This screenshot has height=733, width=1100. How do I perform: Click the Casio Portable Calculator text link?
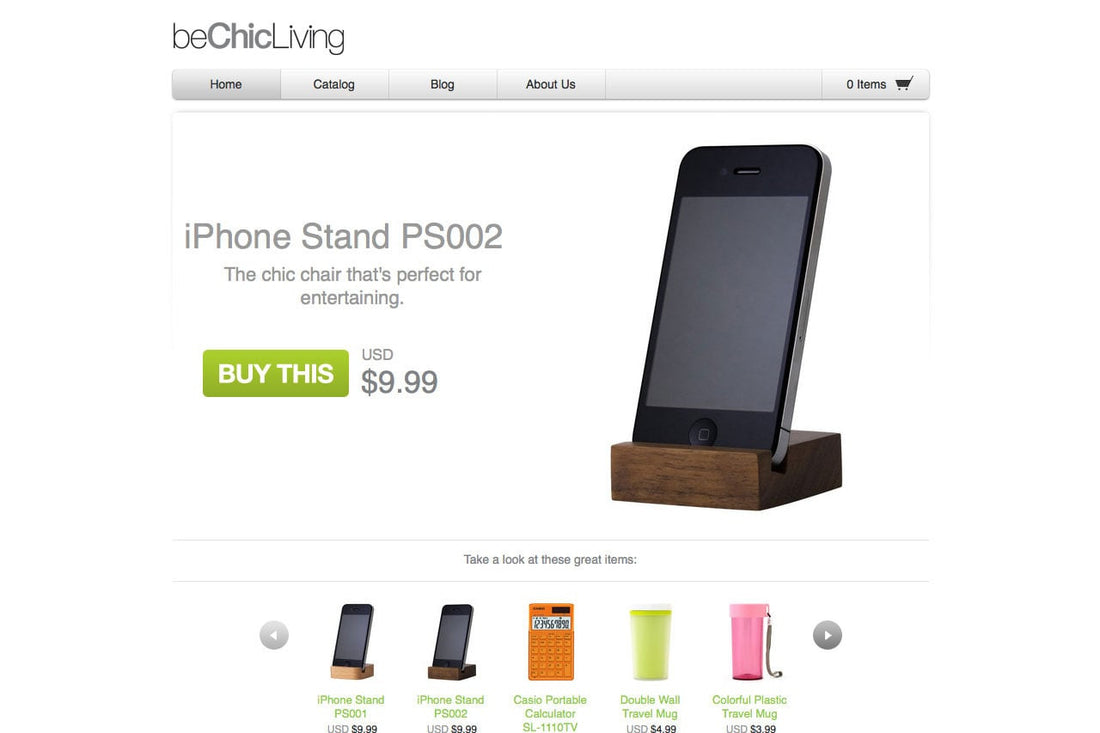pos(550,713)
